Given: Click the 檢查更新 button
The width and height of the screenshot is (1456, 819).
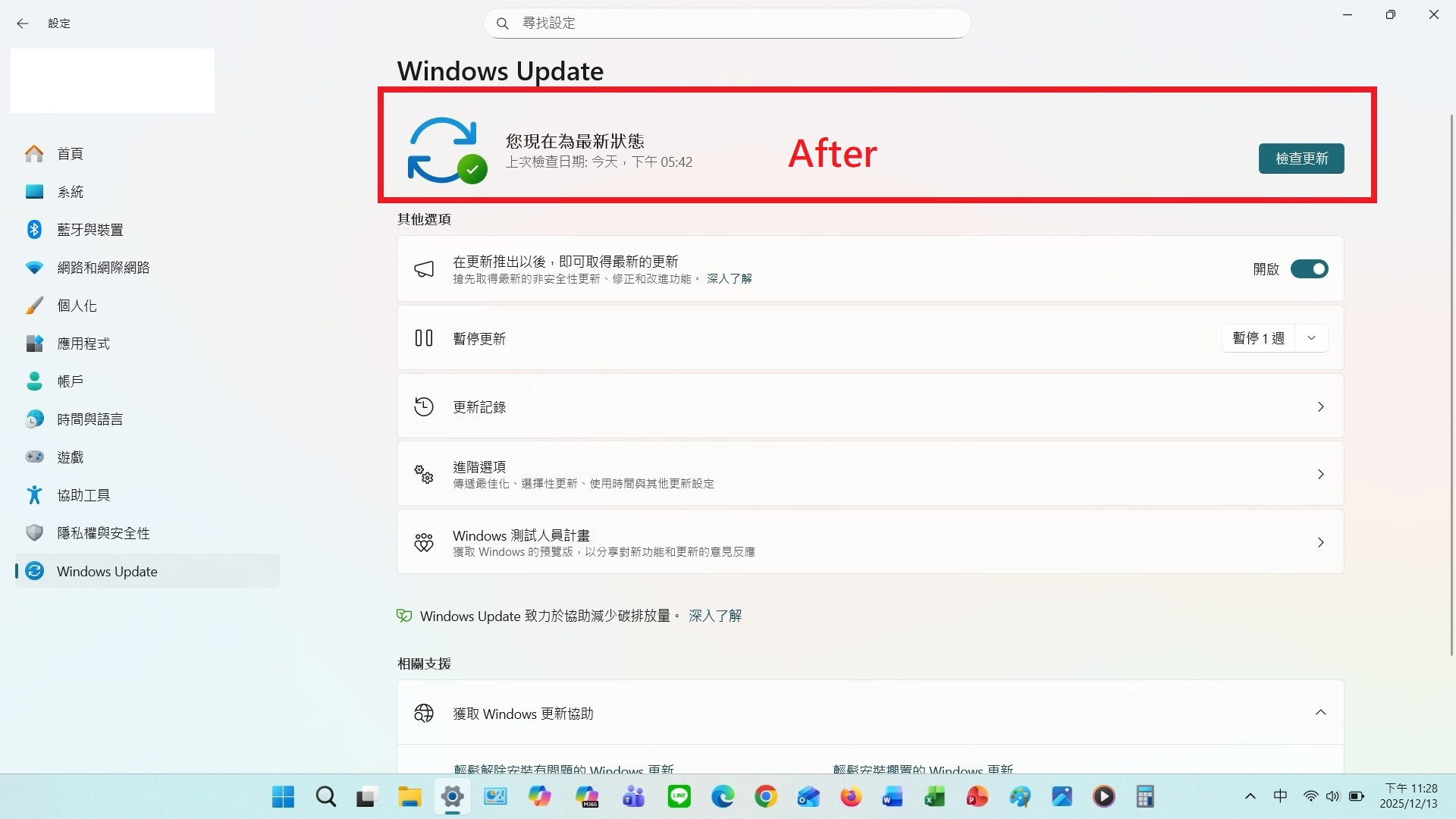Looking at the screenshot, I should pyautogui.click(x=1301, y=158).
